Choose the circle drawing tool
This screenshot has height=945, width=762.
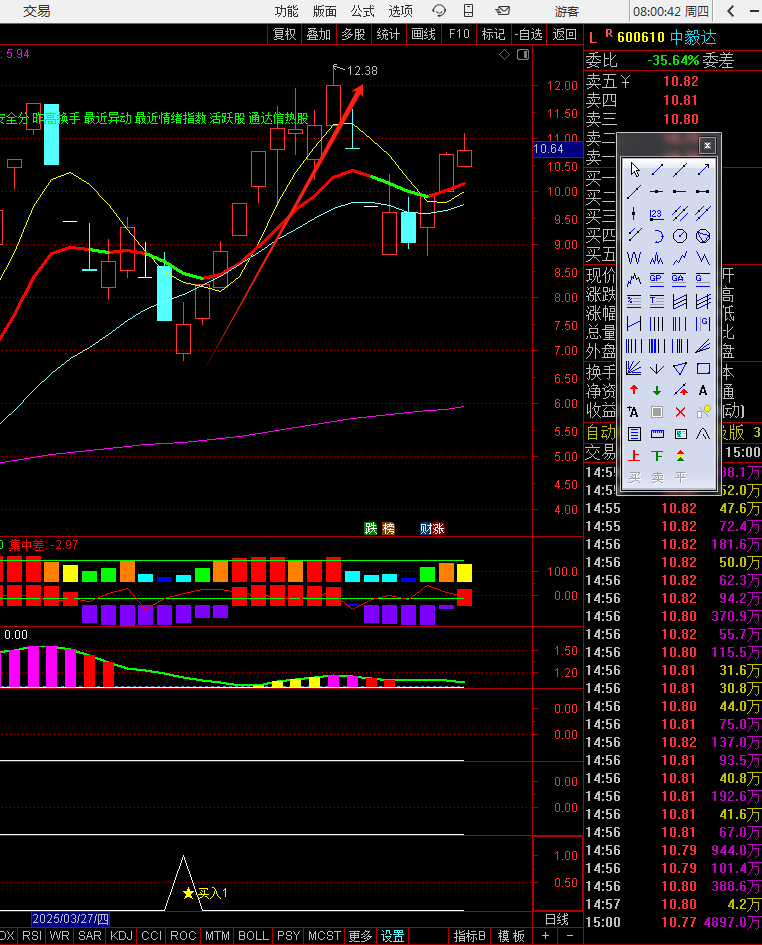[x=680, y=236]
